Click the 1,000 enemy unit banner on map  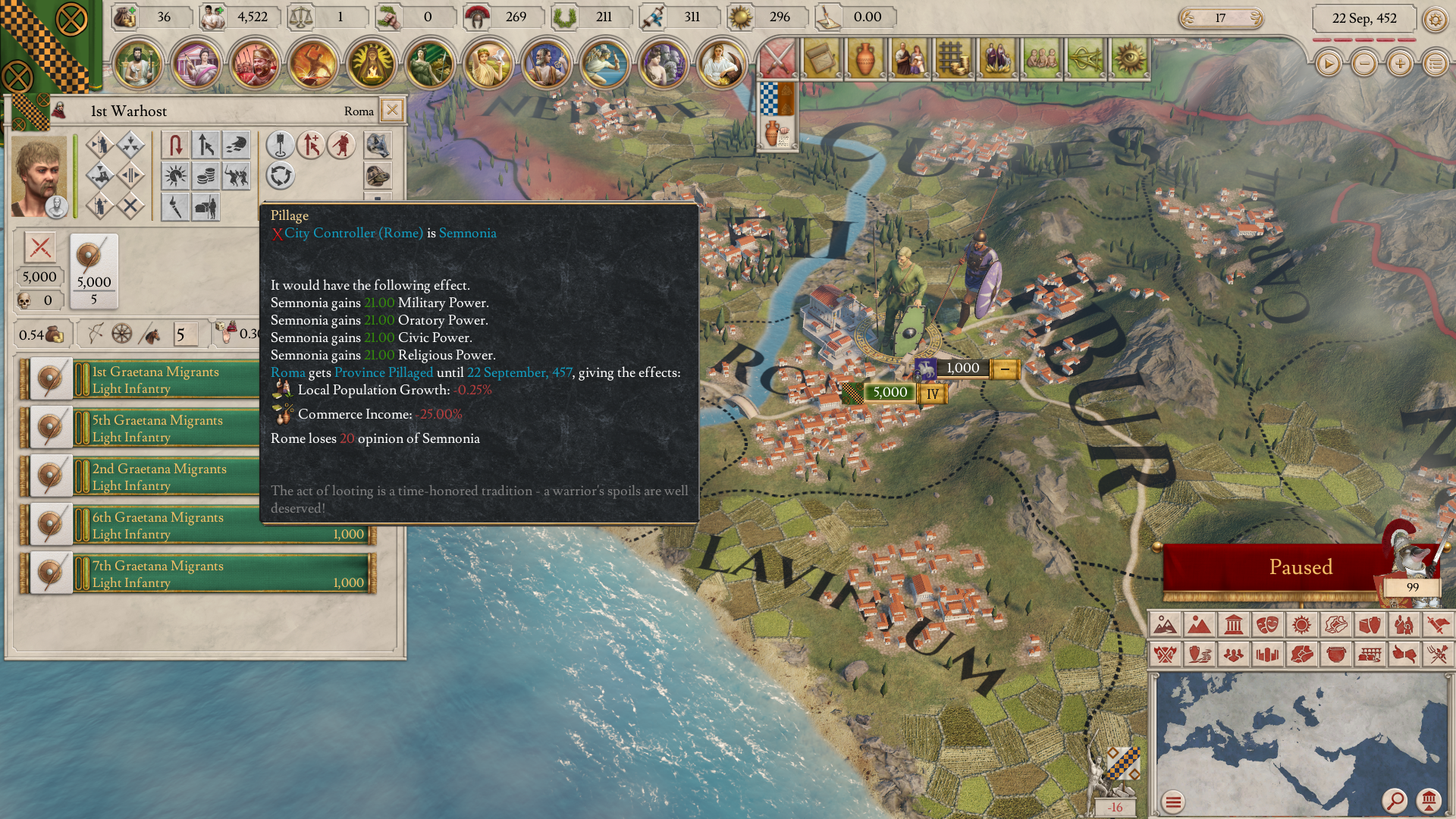tap(962, 369)
